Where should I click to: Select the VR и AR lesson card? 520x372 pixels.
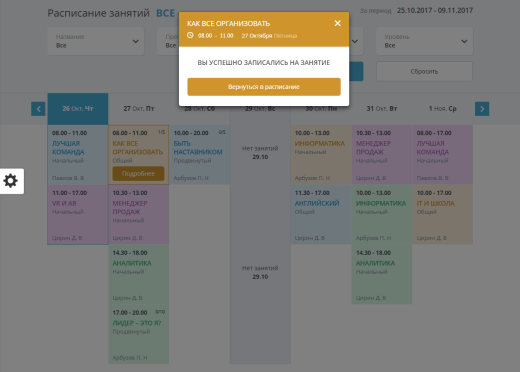tap(78, 215)
